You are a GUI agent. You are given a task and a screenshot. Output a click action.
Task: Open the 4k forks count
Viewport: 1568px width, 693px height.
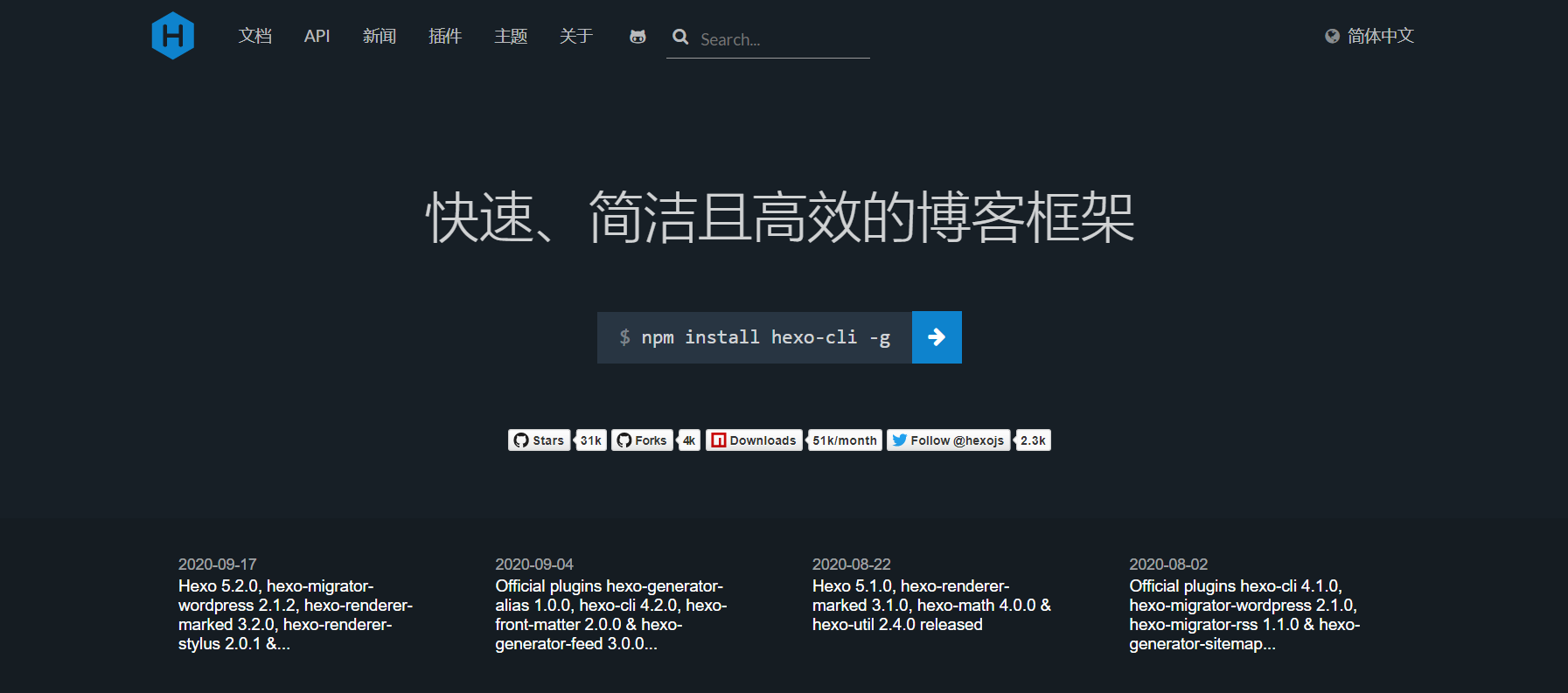(689, 440)
